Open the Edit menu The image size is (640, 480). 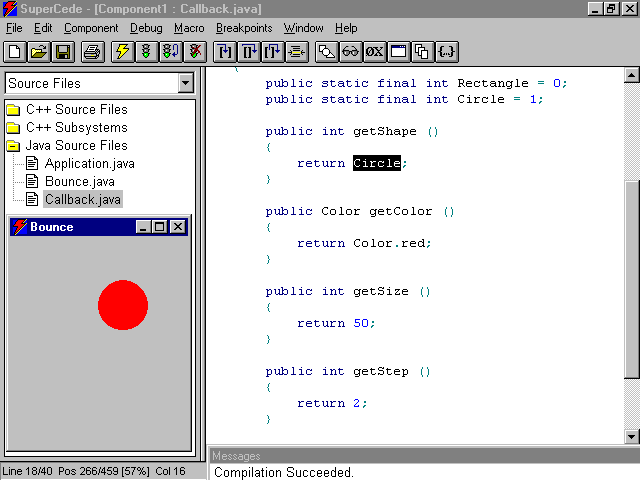point(43,28)
